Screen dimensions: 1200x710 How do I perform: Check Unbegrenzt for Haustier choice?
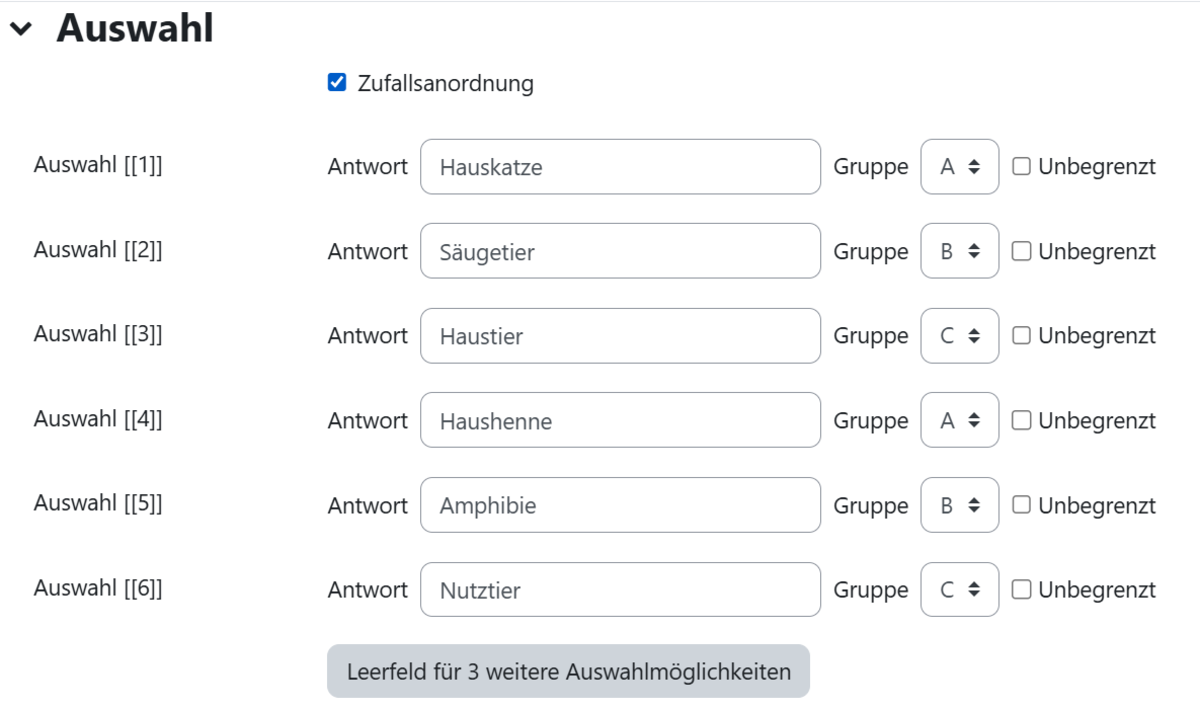[x=1021, y=336]
